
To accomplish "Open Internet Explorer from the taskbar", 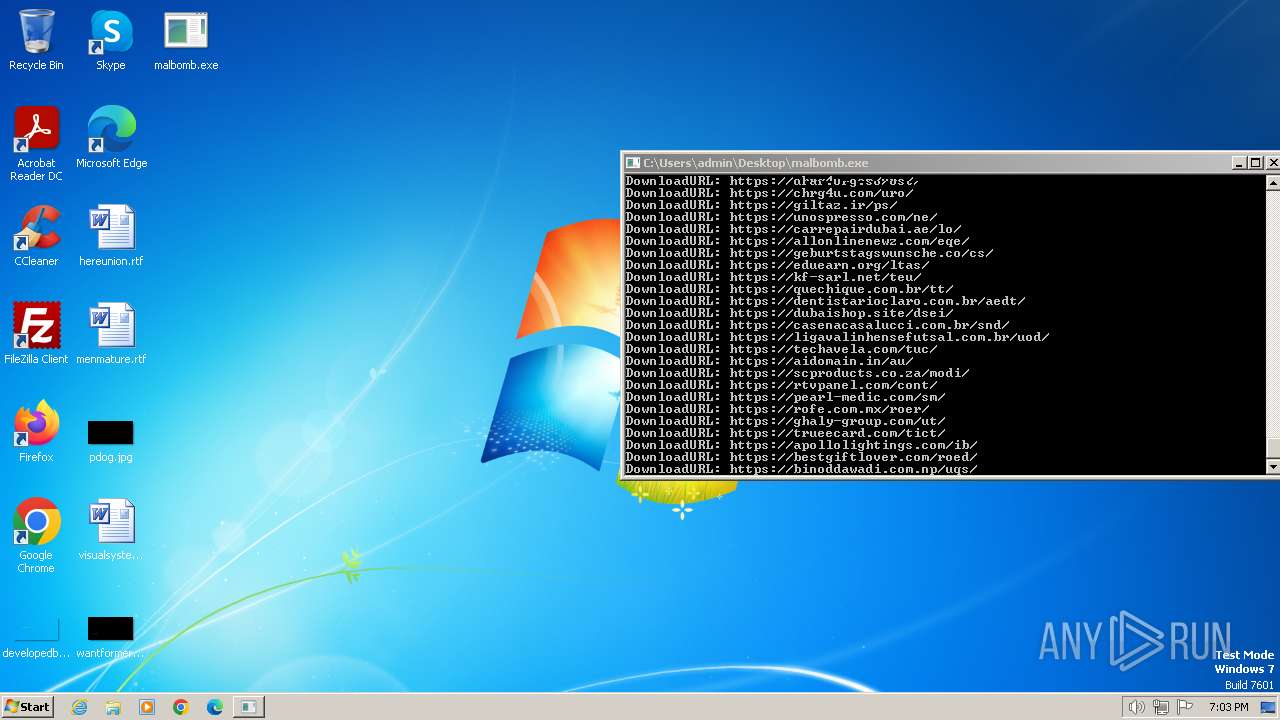I will coord(80,707).
